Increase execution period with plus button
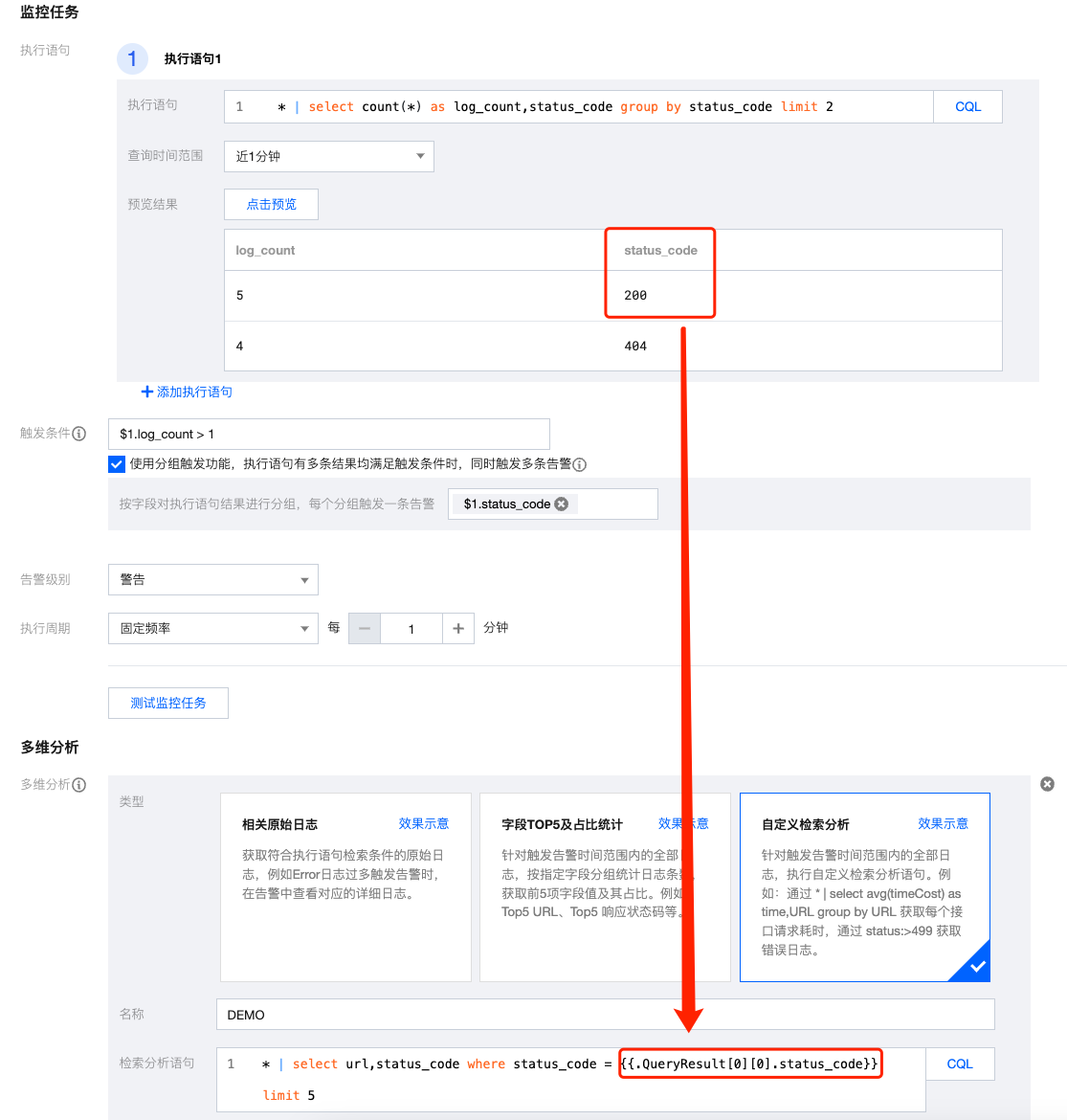The width and height of the screenshot is (1067, 1120). tap(458, 629)
